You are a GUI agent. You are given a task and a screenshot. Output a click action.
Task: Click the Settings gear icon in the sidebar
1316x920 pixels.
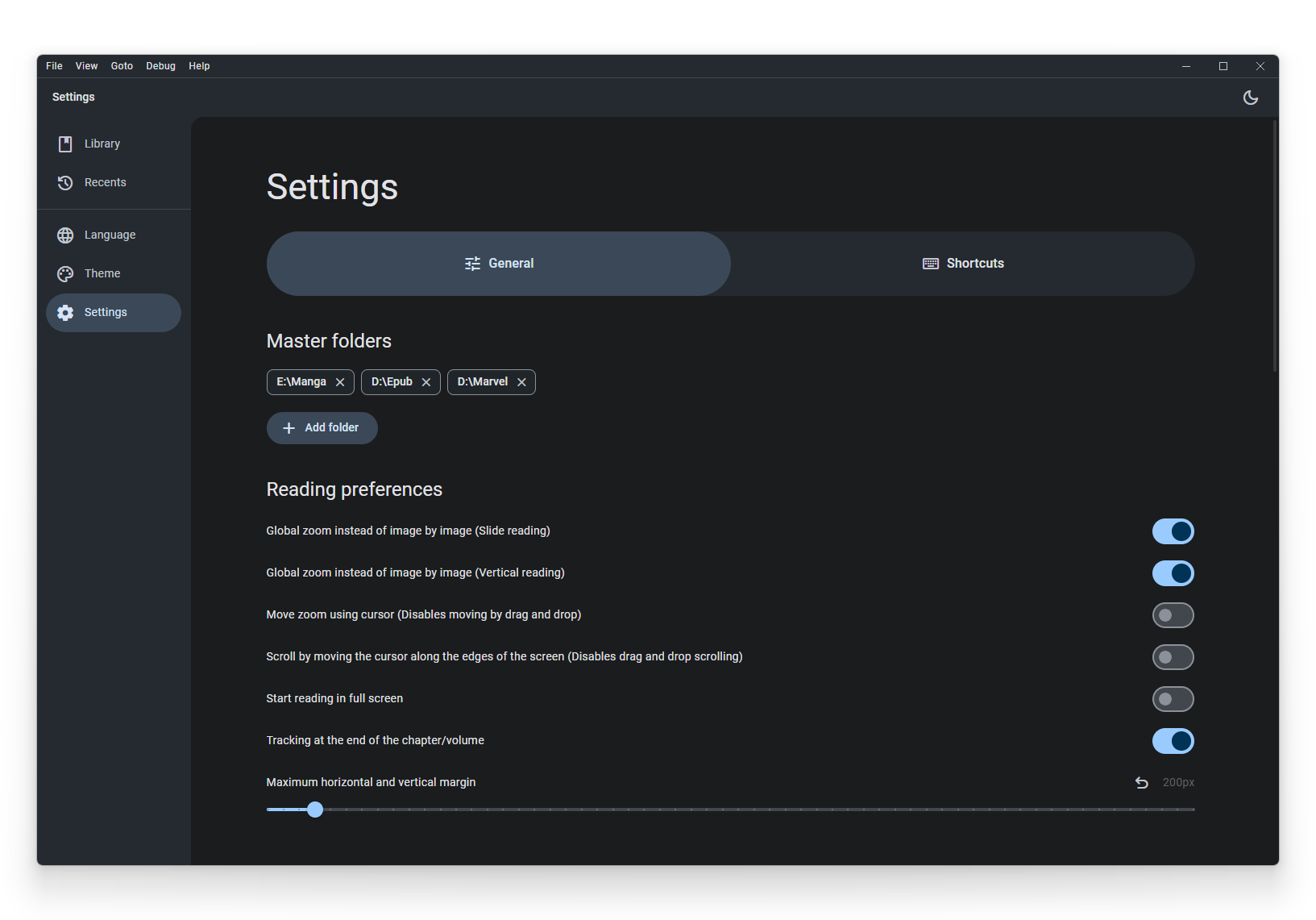click(x=64, y=313)
